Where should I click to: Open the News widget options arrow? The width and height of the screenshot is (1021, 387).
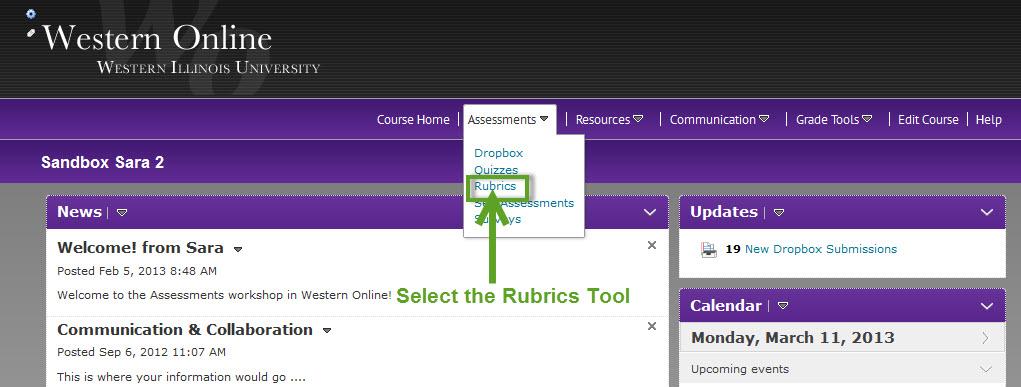point(122,212)
